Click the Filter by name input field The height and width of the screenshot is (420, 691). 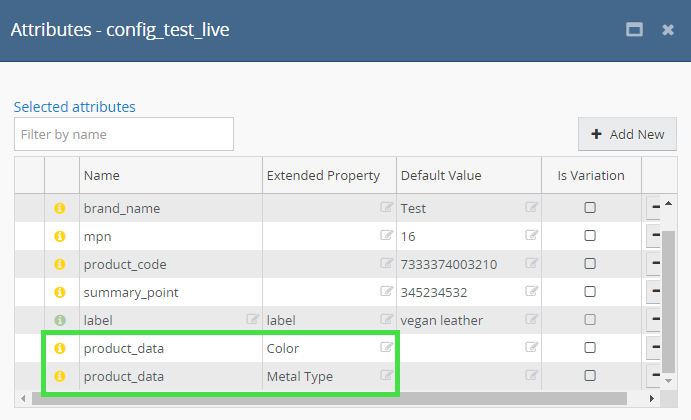[x=124, y=134]
